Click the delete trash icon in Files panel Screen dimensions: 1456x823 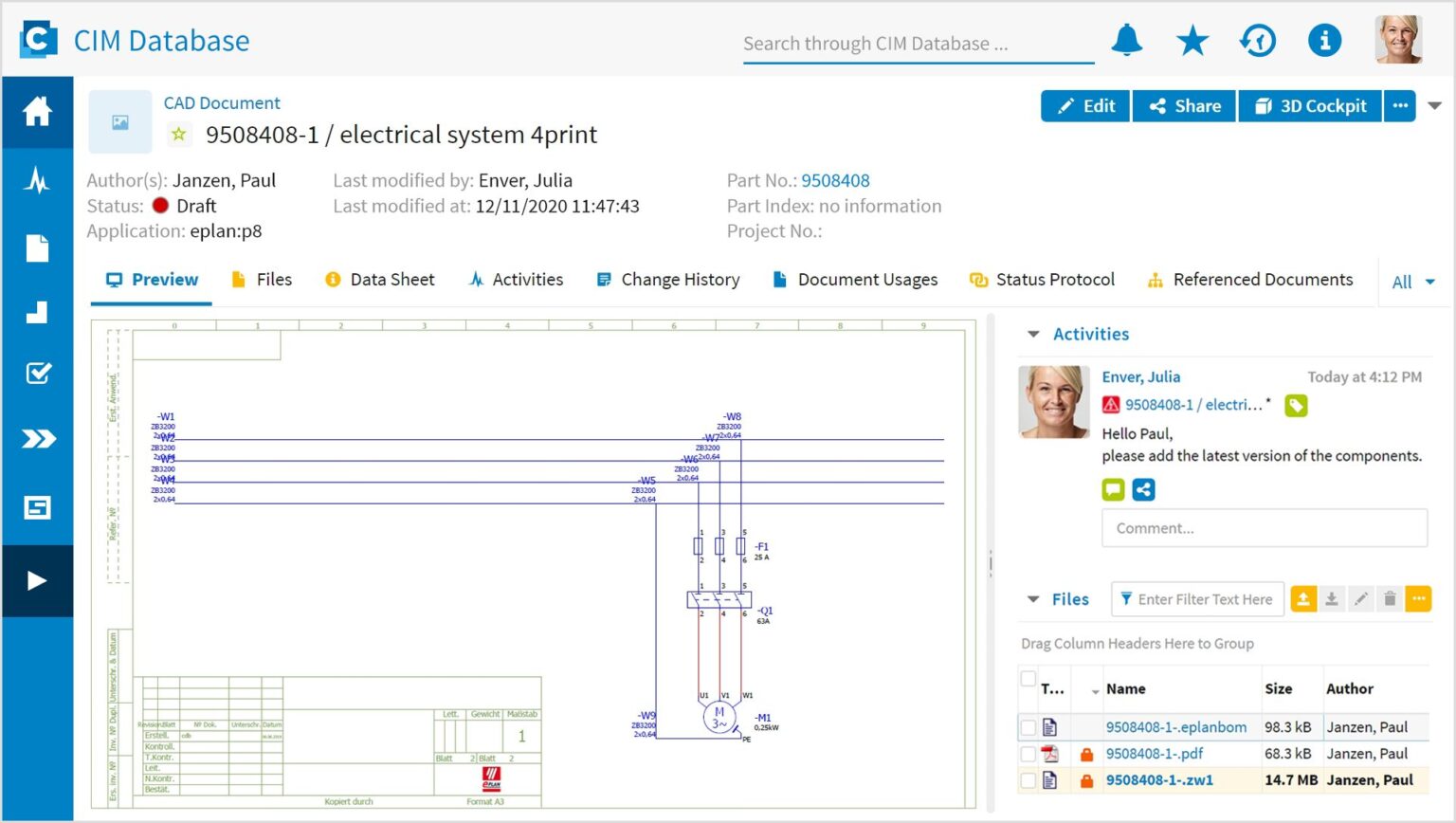[x=1390, y=598]
